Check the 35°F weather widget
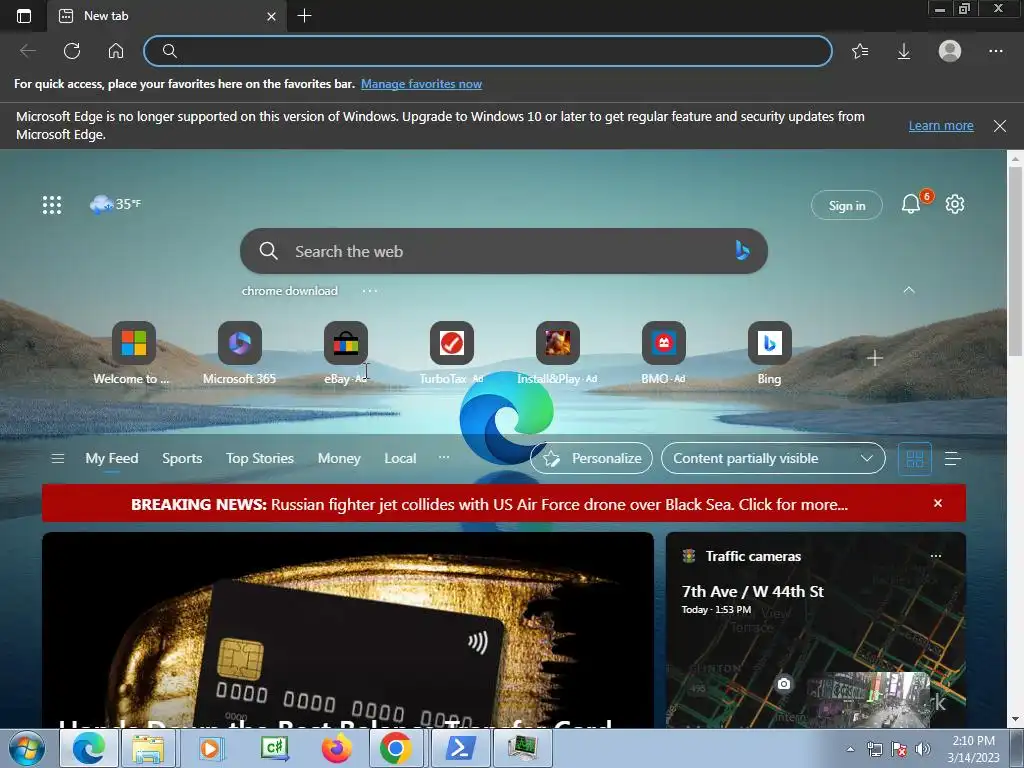This screenshot has width=1024, height=768. coord(116,204)
